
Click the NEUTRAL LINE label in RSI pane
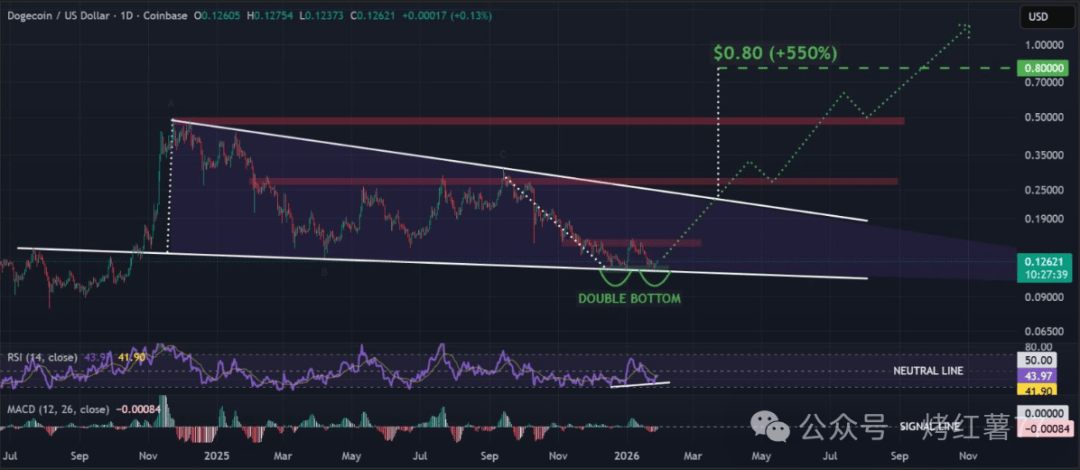[929, 370]
